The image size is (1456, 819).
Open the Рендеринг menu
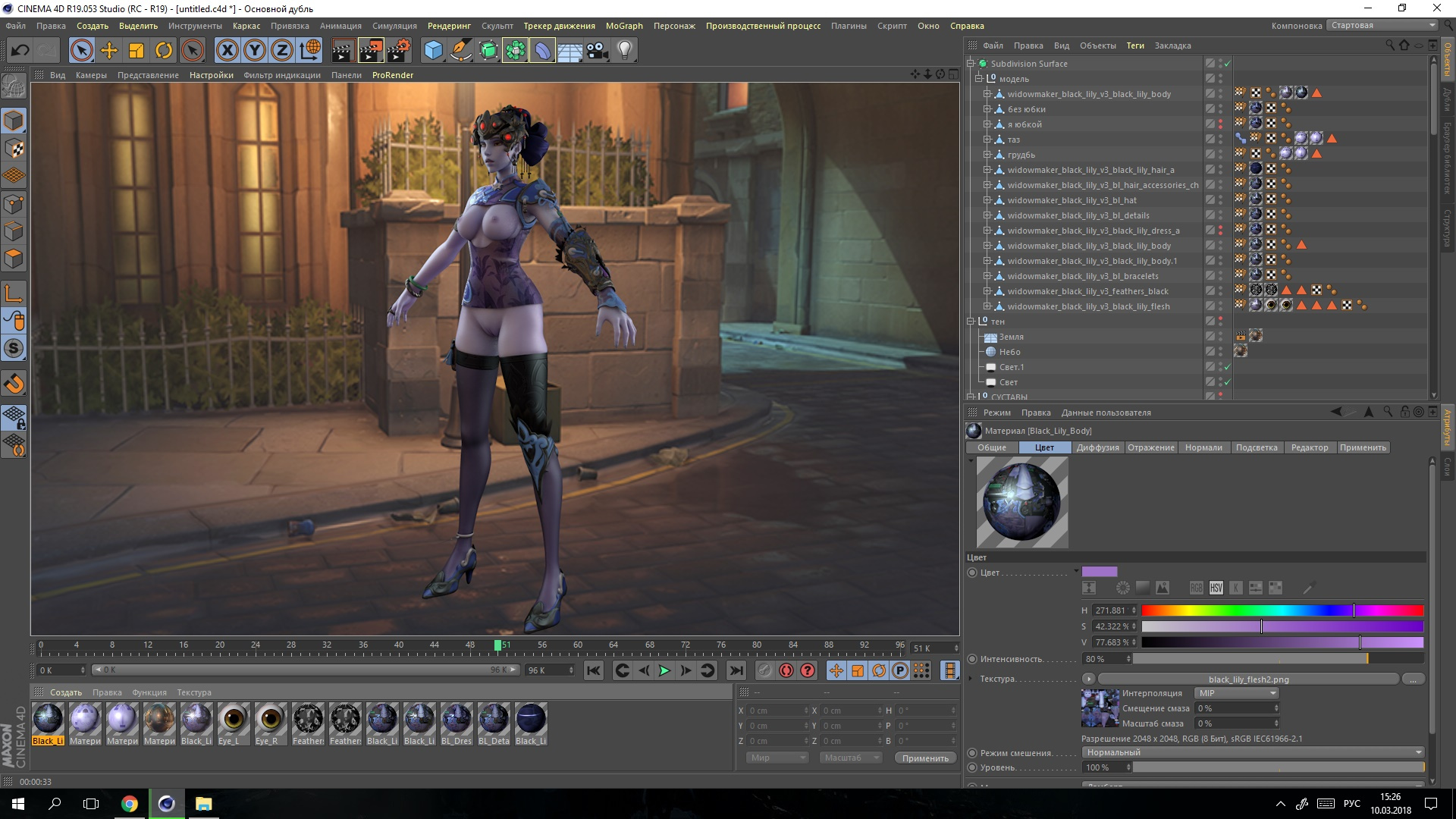tap(449, 26)
